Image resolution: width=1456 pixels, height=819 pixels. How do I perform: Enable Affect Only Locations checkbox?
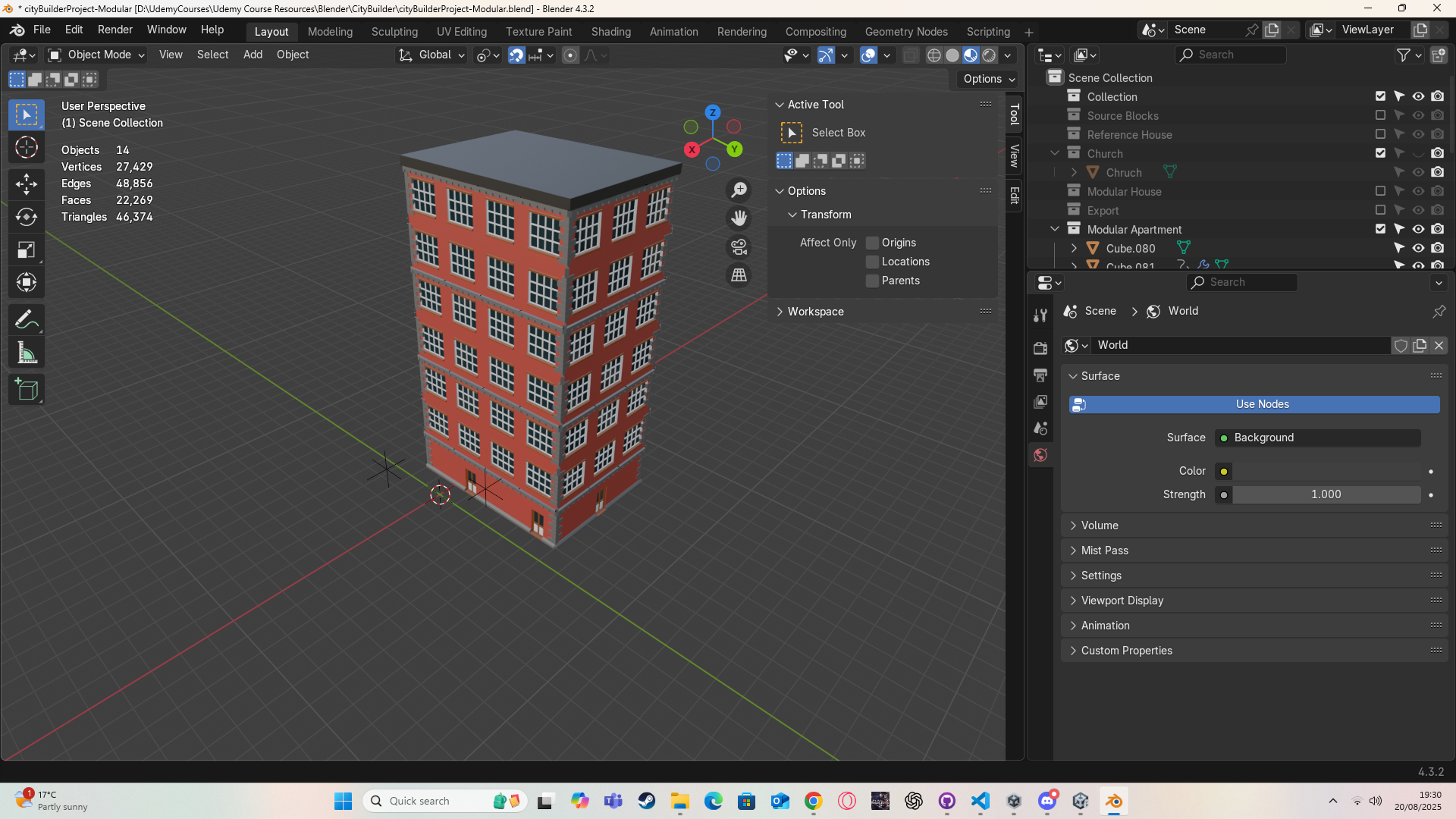pyautogui.click(x=873, y=262)
